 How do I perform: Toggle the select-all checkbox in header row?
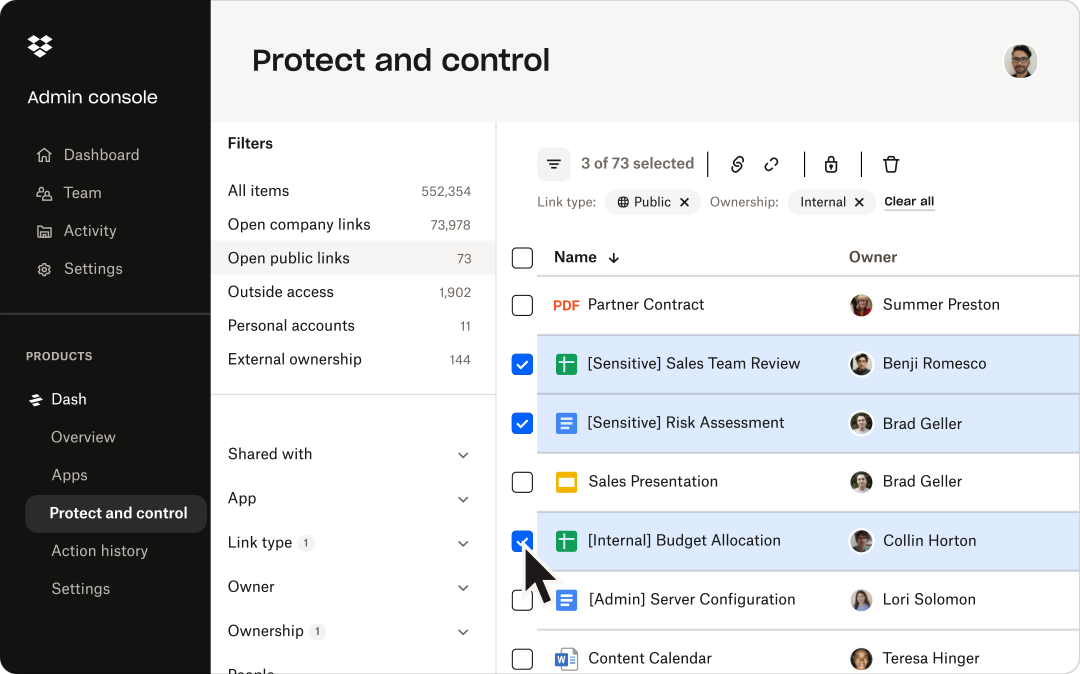pyautogui.click(x=521, y=257)
